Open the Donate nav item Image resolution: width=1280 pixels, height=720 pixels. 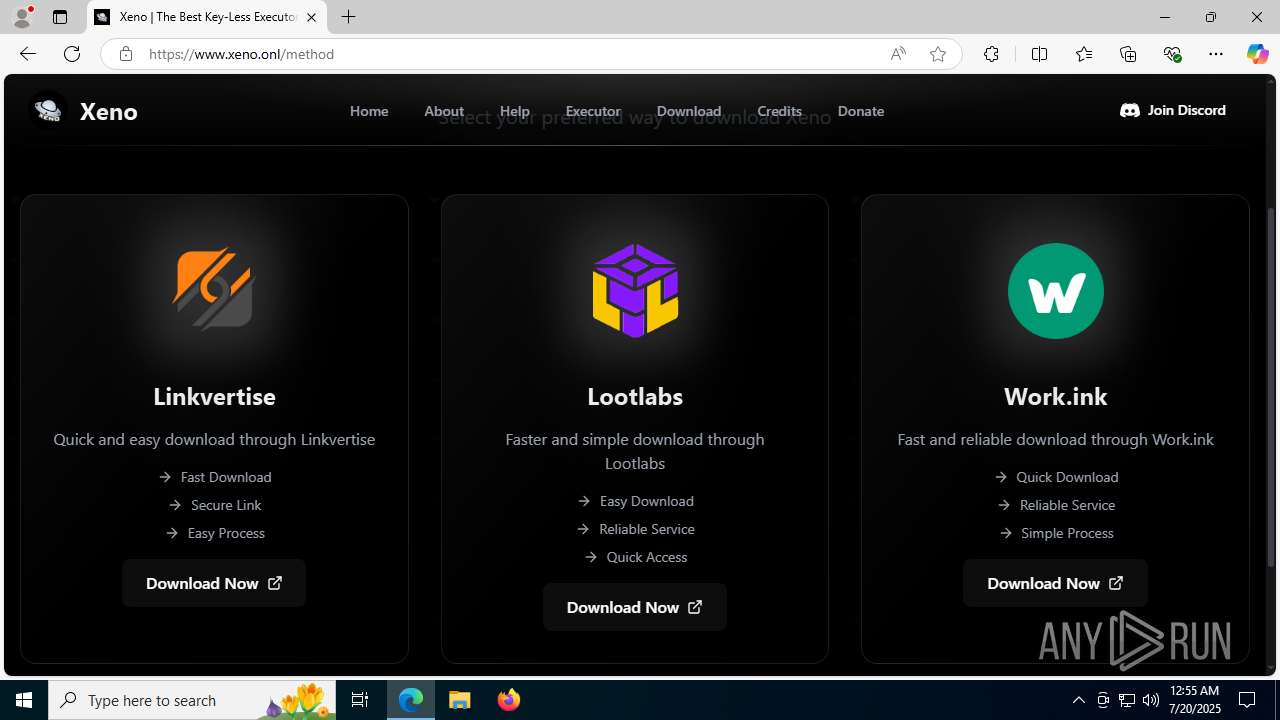(x=861, y=111)
